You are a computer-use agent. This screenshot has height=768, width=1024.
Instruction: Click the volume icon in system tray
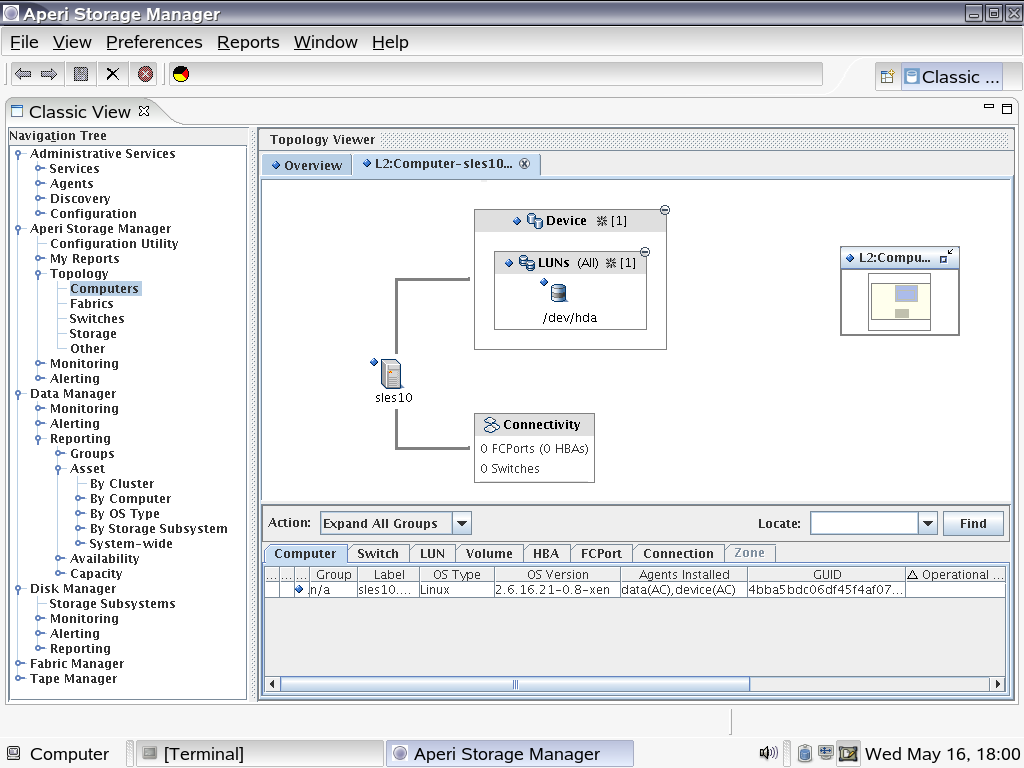pyautogui.click(x=768, y=753)
